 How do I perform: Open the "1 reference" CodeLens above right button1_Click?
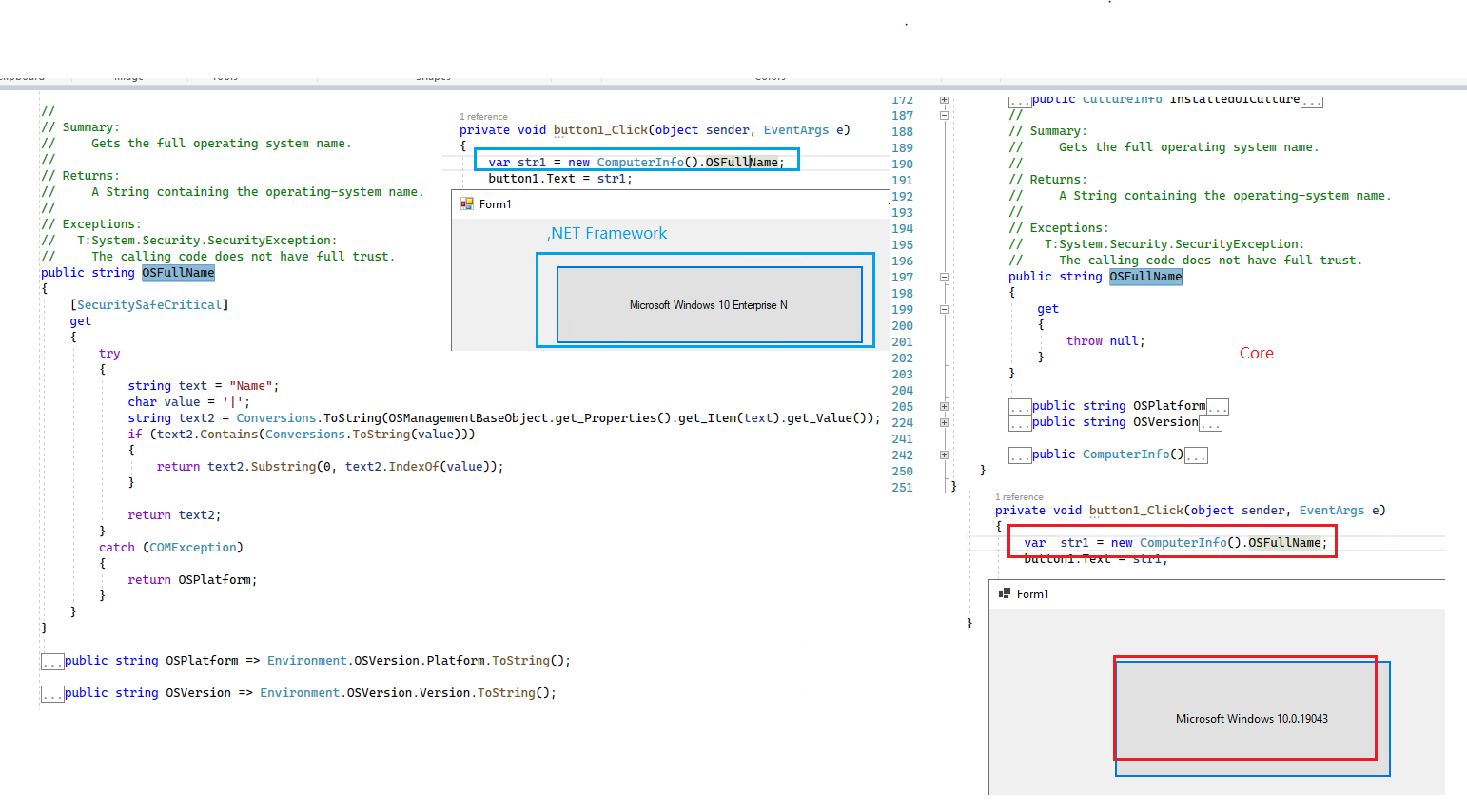pos(1019,496)
